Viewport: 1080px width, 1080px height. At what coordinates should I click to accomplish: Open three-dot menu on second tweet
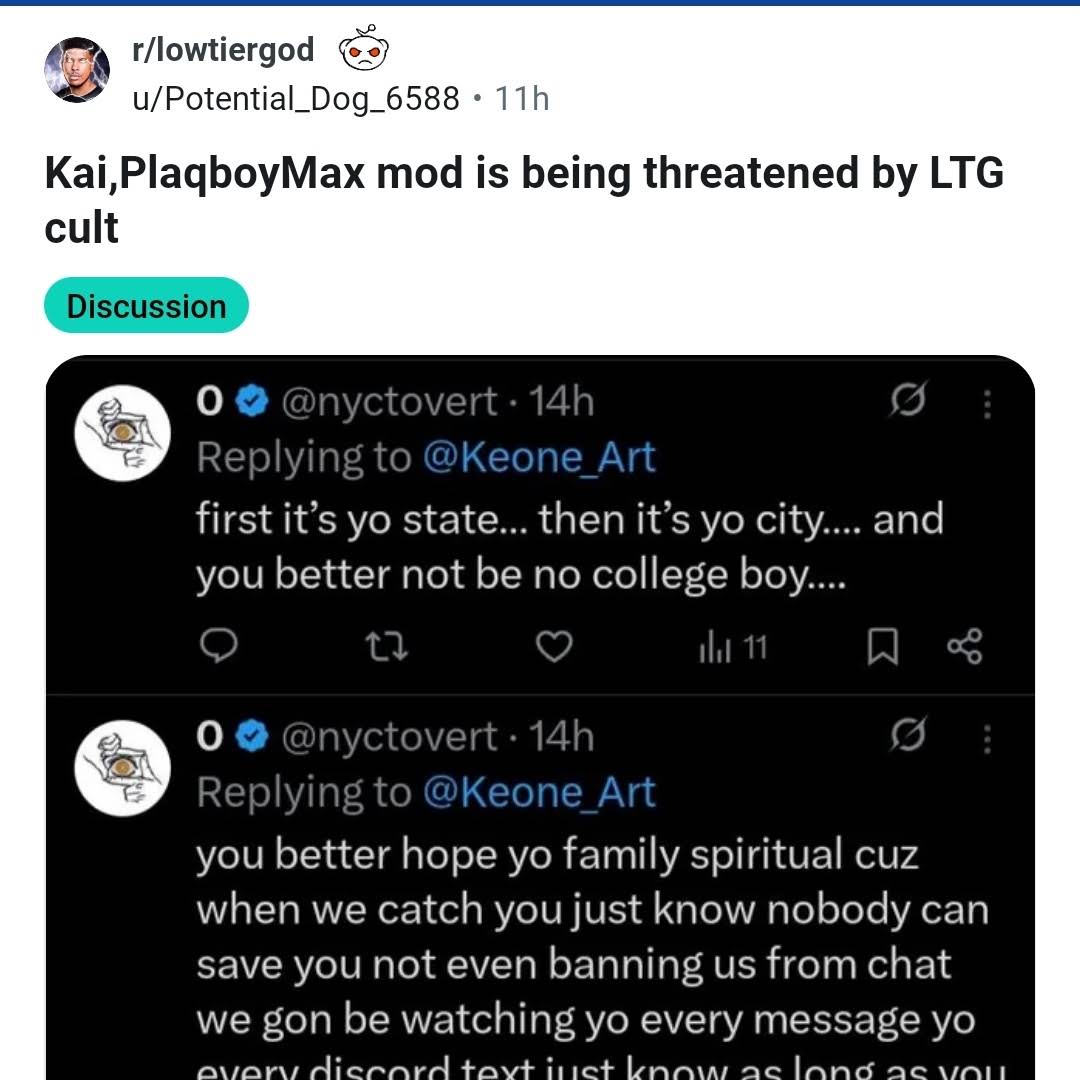(x=987, y=739)
